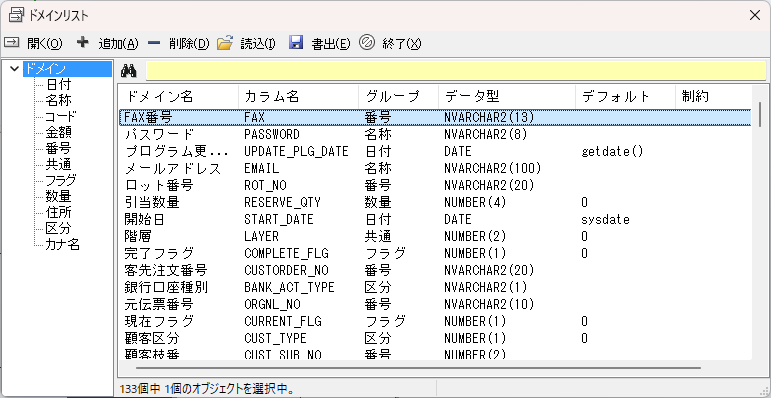The height and width of the screenshot is (398, 771).
Task: Click the 追加(A) toolbar label
Action: [x=119, y=44]
